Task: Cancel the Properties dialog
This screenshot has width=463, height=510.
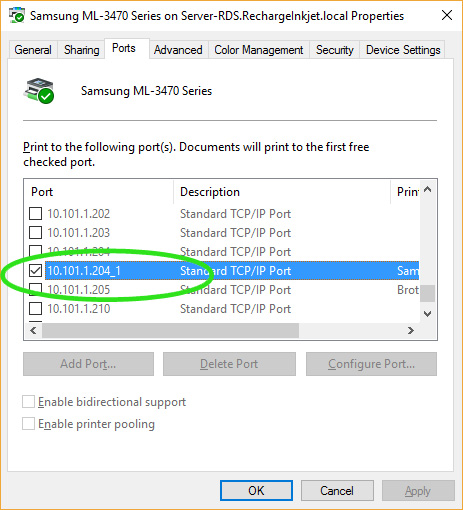Action: (x=337, y=491)
